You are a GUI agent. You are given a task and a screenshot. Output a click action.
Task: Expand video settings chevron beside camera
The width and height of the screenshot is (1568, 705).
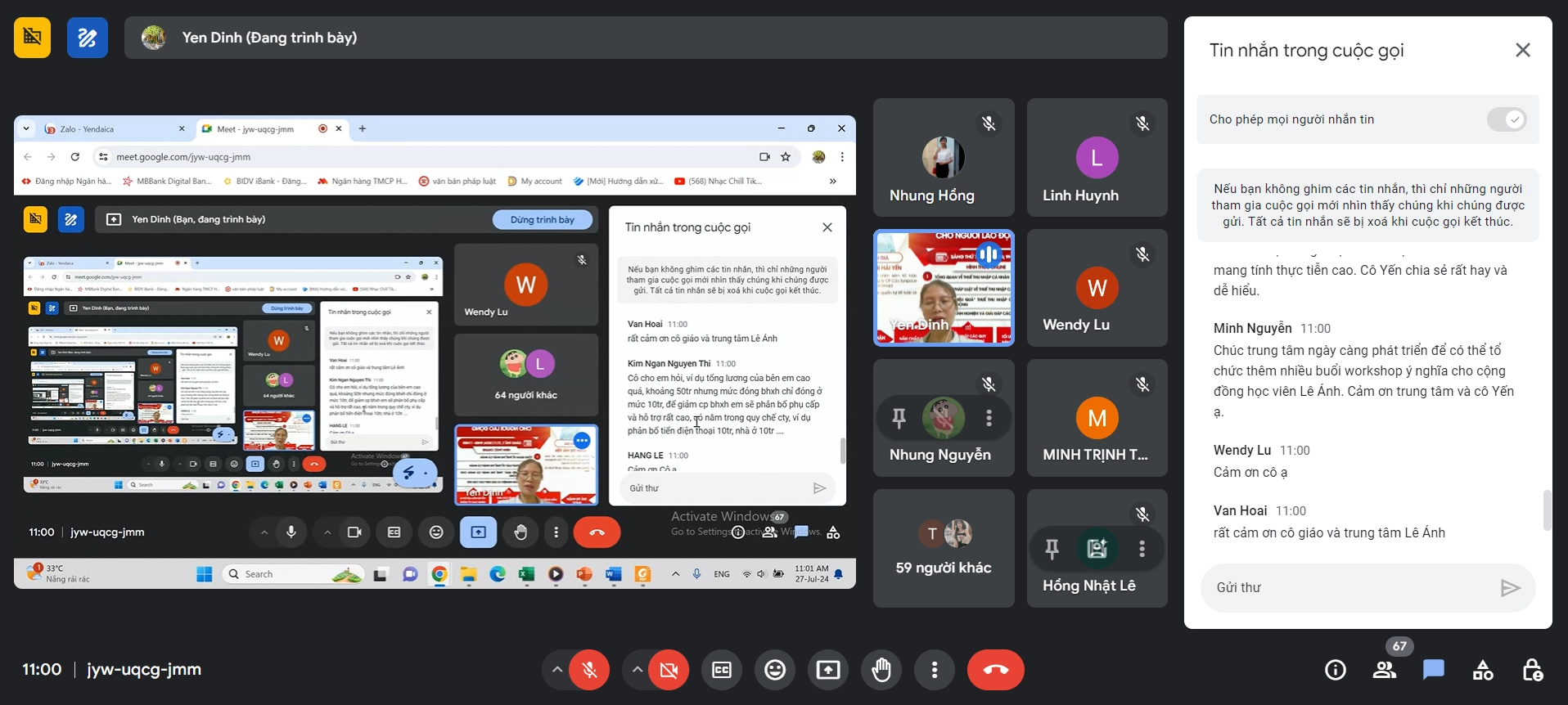click(x=637, y=671)
